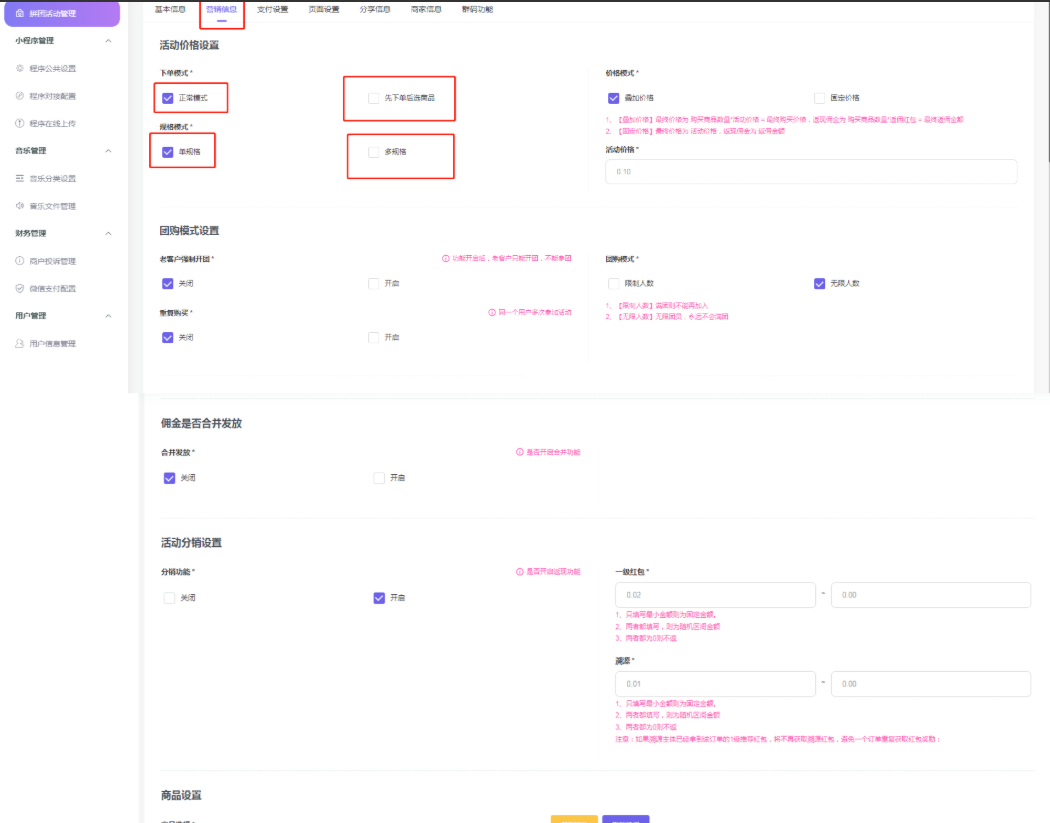This screenshot has height=823, width=1050.
Task: Click the 音乐文件管理 speaker icon
Action: coord(18,205)
